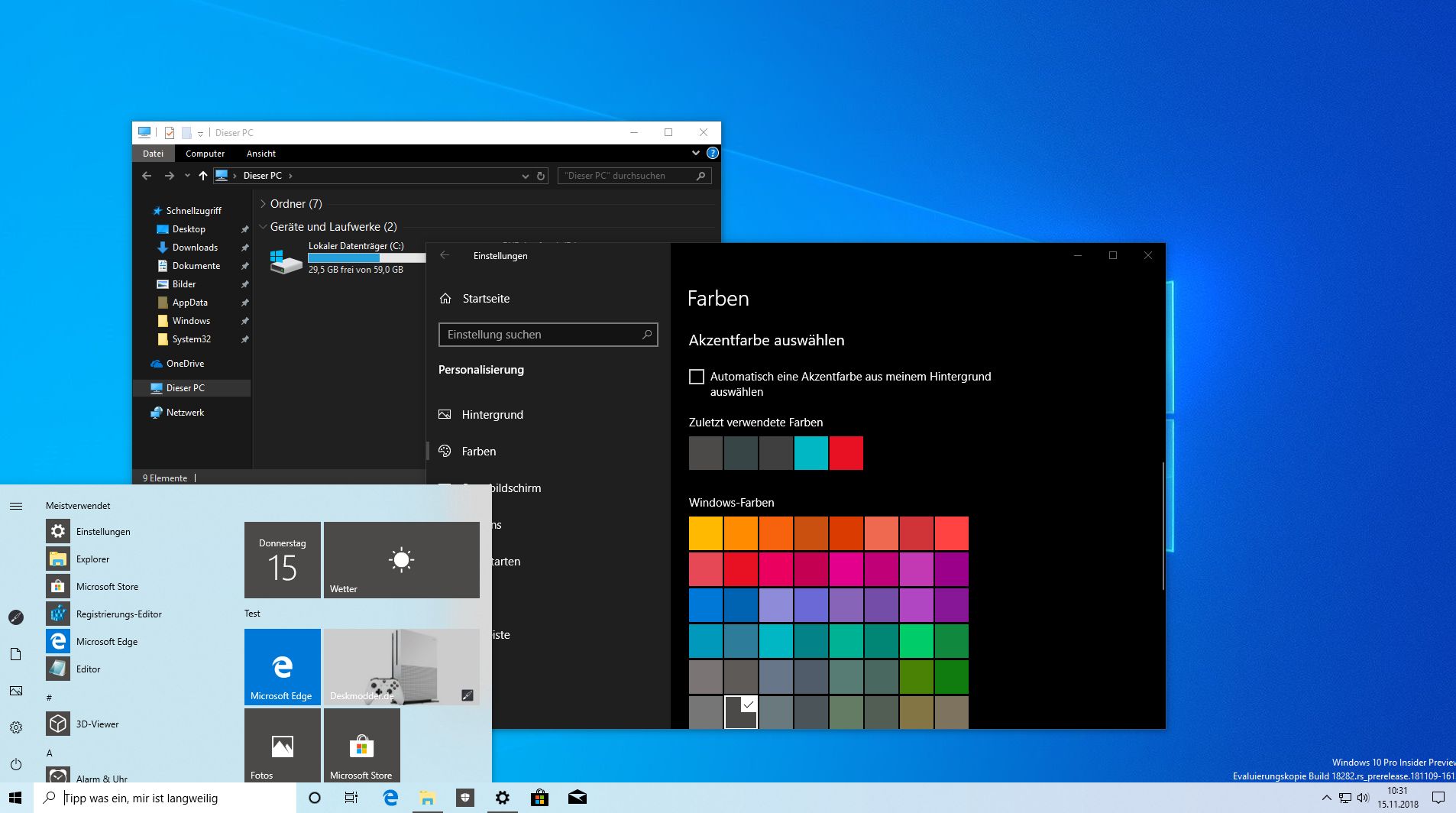Open Explorer address bar history dropdown
This screenshot has width=1456, height=813.
525,176
